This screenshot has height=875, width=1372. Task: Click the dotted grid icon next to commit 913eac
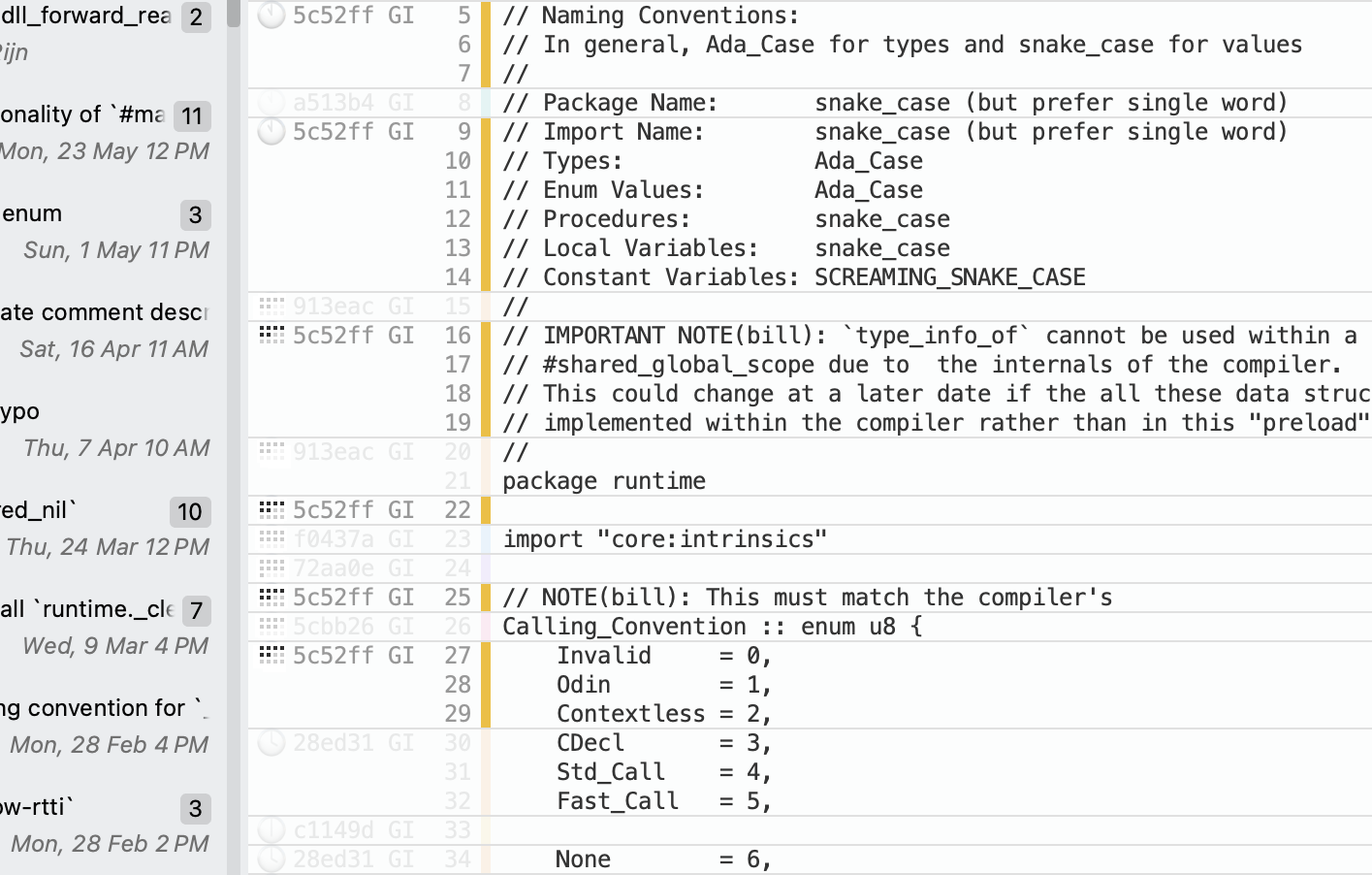coord(270,306)
